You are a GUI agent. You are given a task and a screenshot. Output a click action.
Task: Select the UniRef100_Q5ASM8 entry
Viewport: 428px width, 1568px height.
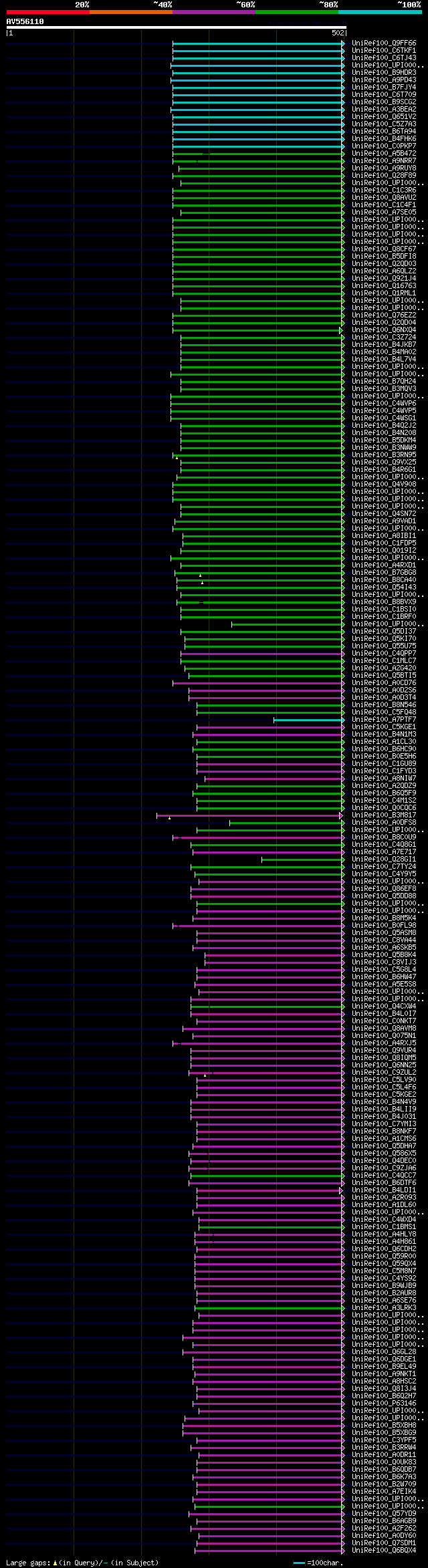click(384, 933)
